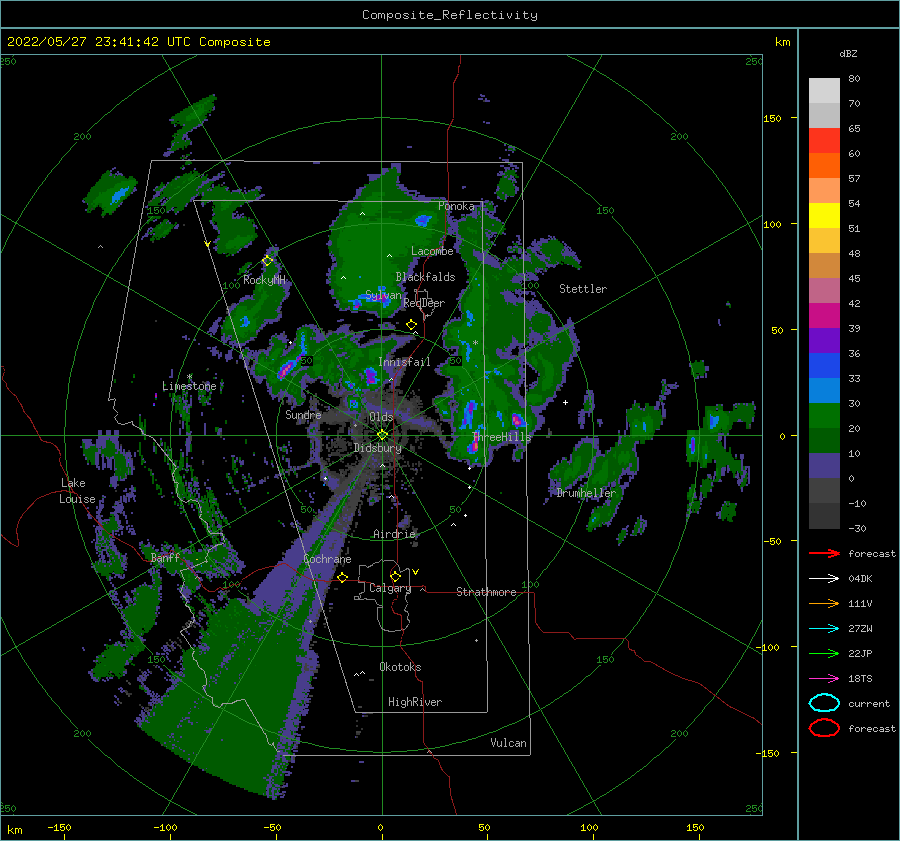Click the white 04DK arrow in legend
This screenshot has height=841, width=900.
pos(824,579)
